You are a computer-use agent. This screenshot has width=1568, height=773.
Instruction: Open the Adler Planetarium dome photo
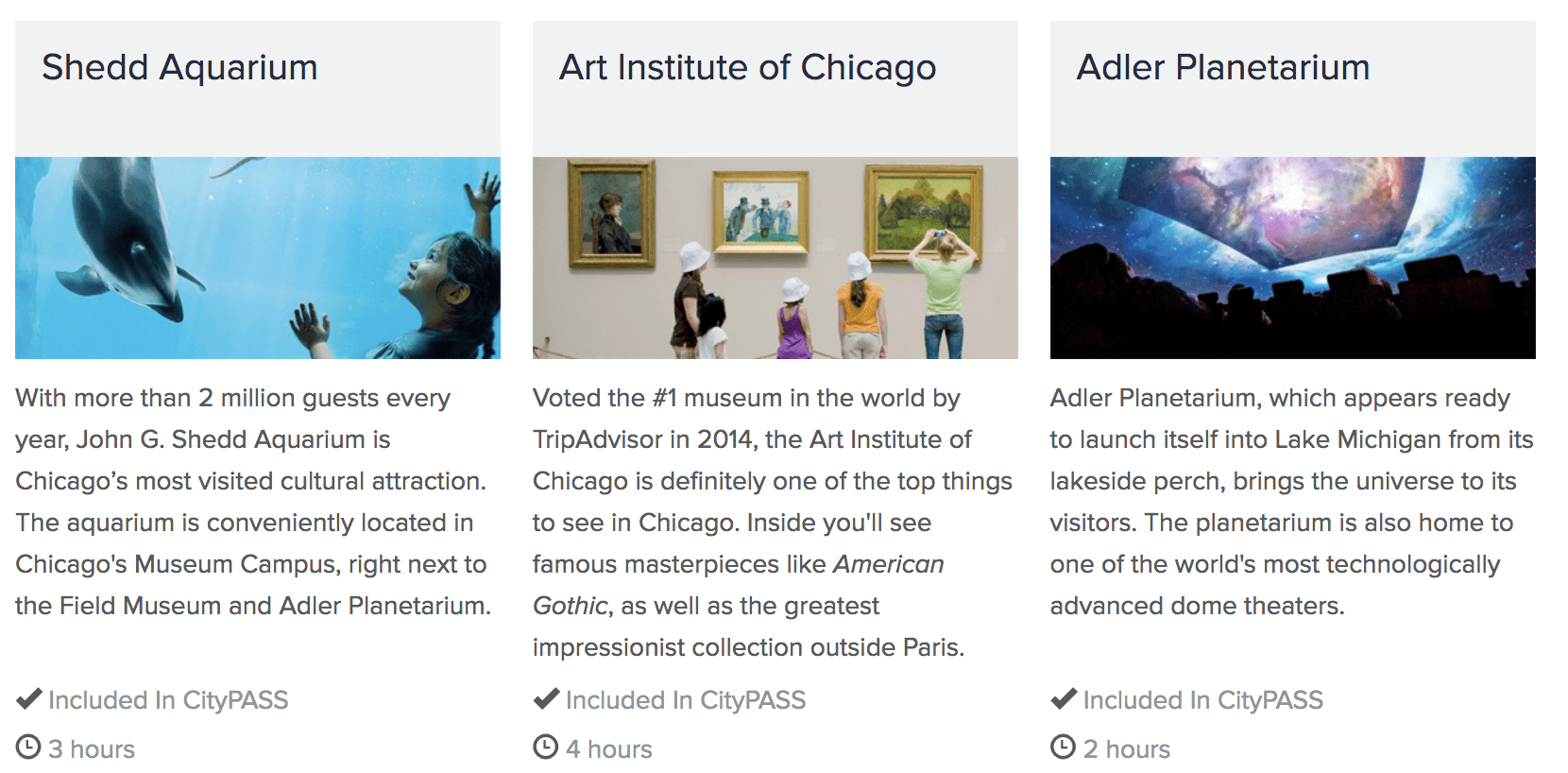[1293, 258]
